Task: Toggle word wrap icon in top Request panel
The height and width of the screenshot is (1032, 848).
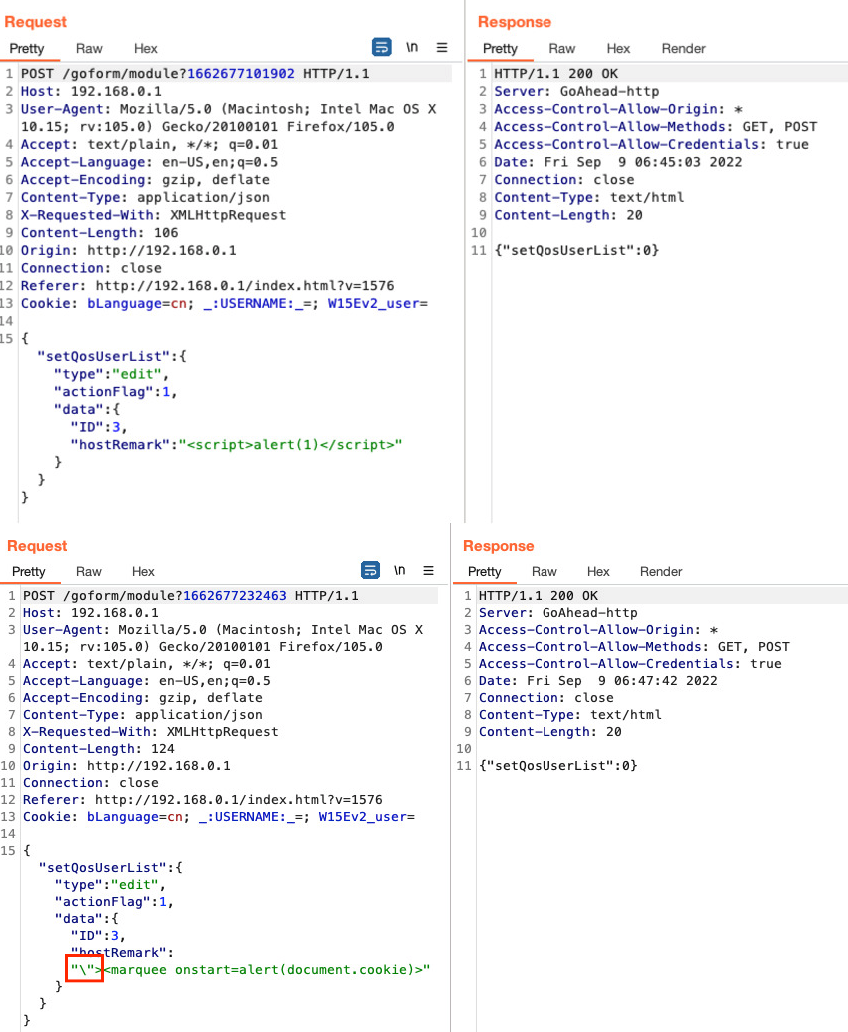Action: 382,47
